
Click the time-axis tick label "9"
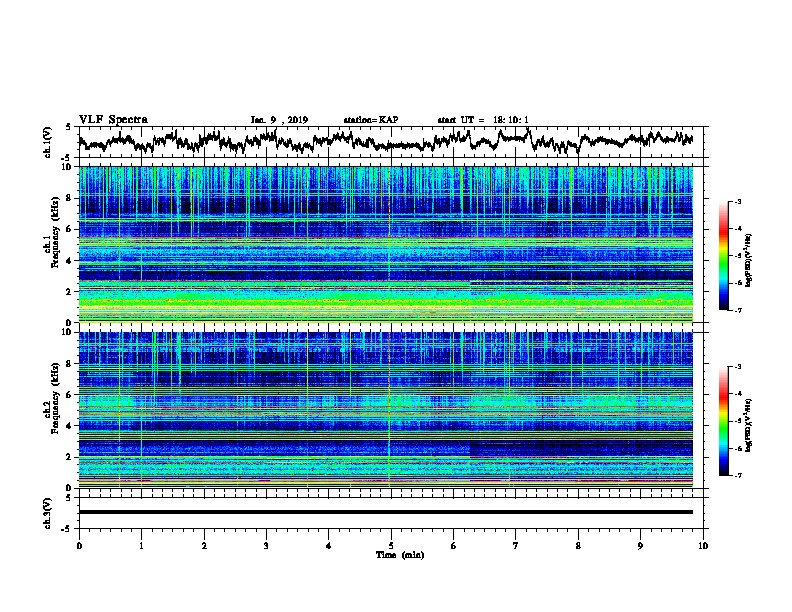(x=640, y=546)
